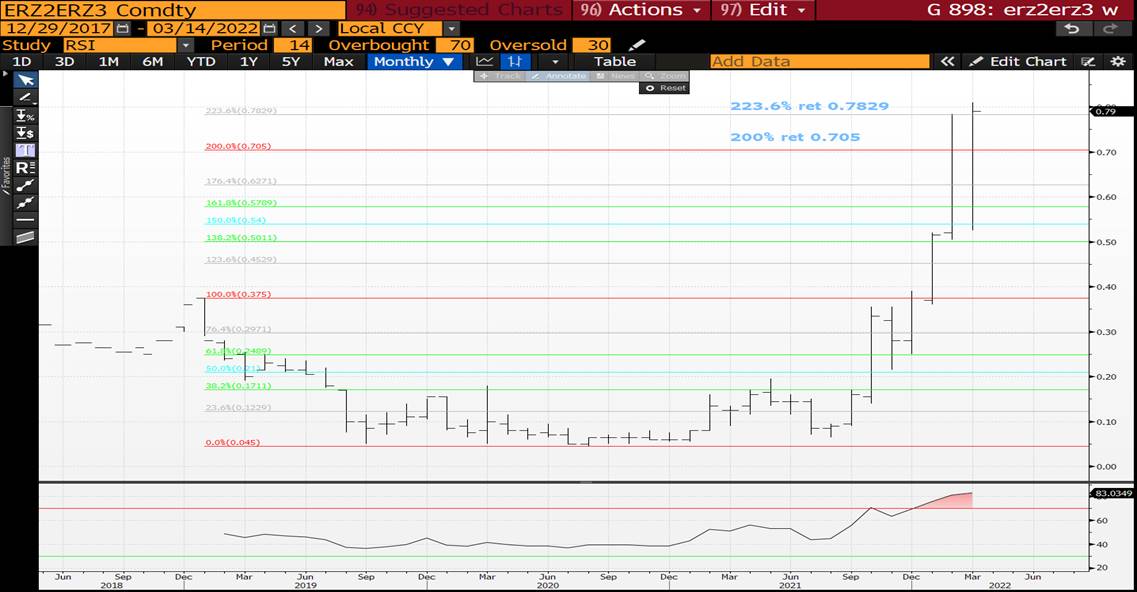Pick the dollar change measure tool
1137x592 pixels.
pos(25,133)
